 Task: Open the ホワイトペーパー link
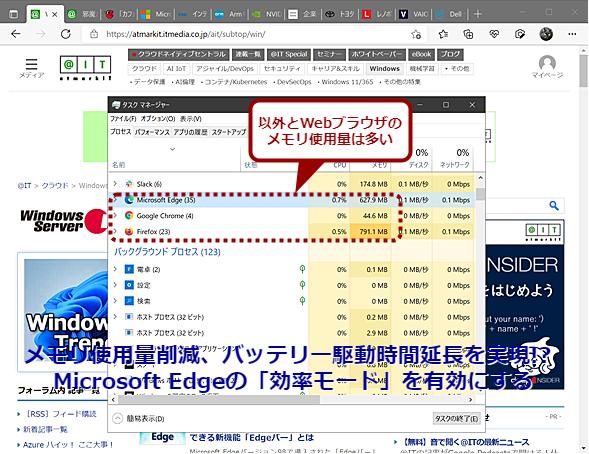(377, 54)
